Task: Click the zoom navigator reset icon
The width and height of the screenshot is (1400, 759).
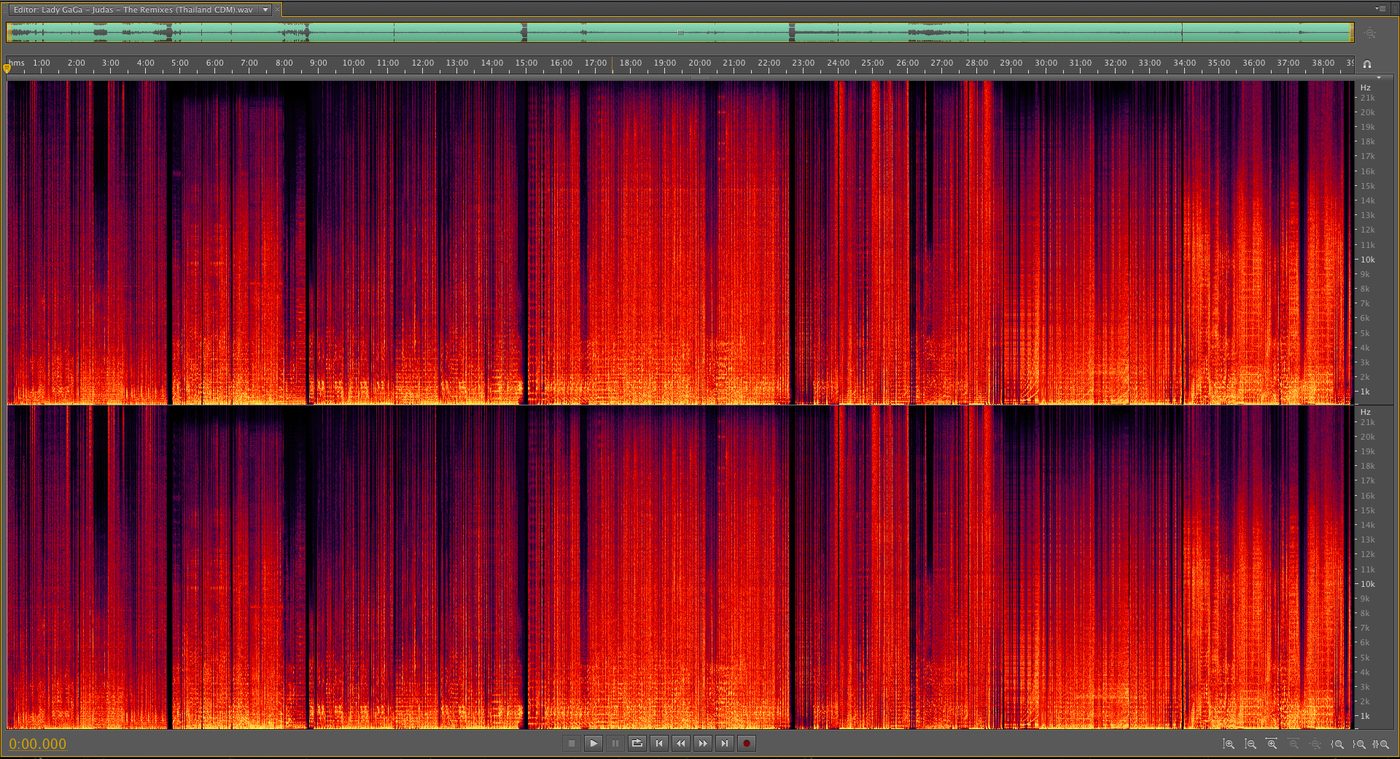Action: (1370, 33)
